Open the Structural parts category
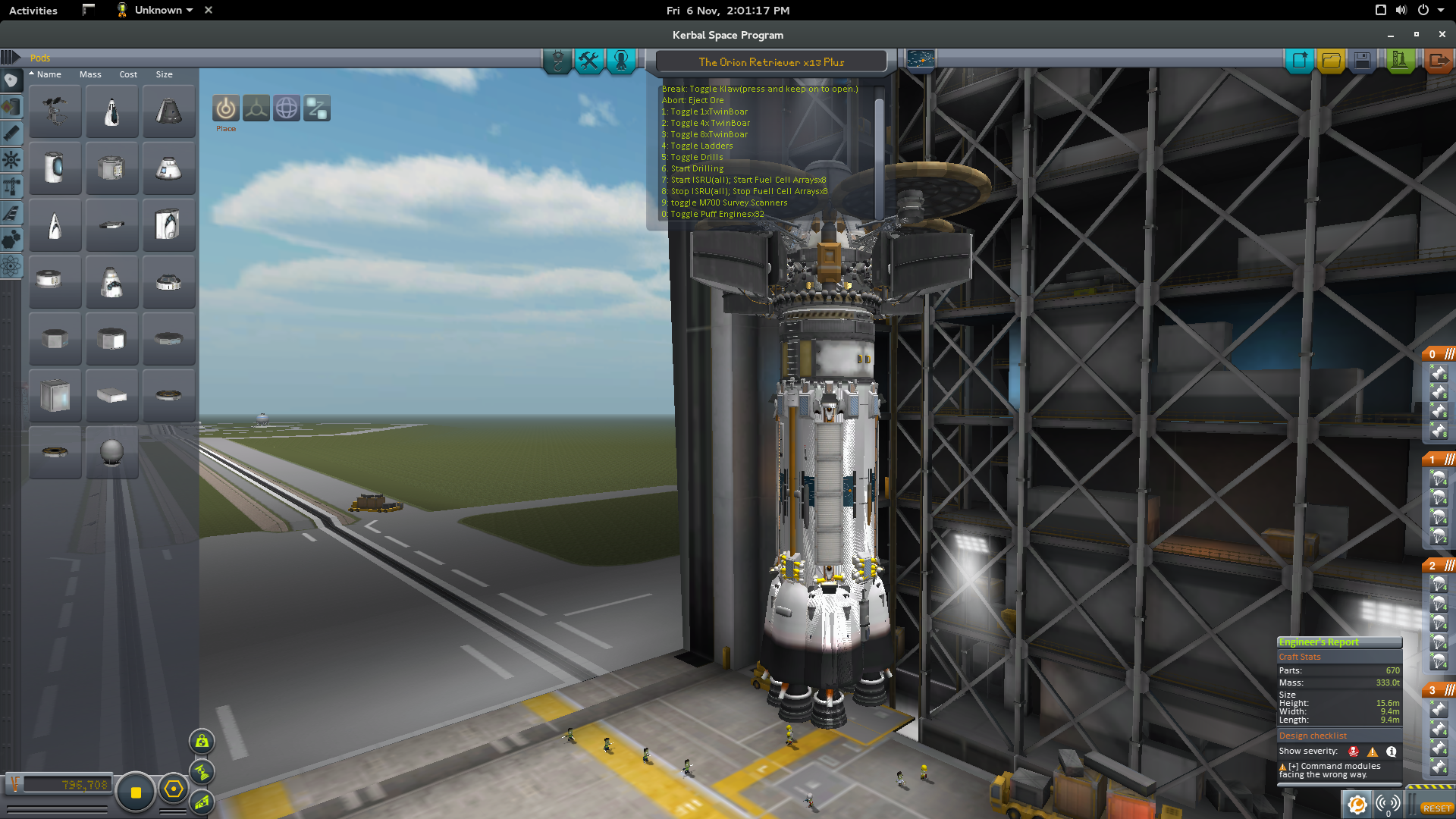The height and width of the screenshot is (819, 1456). (x=11, y=186)
